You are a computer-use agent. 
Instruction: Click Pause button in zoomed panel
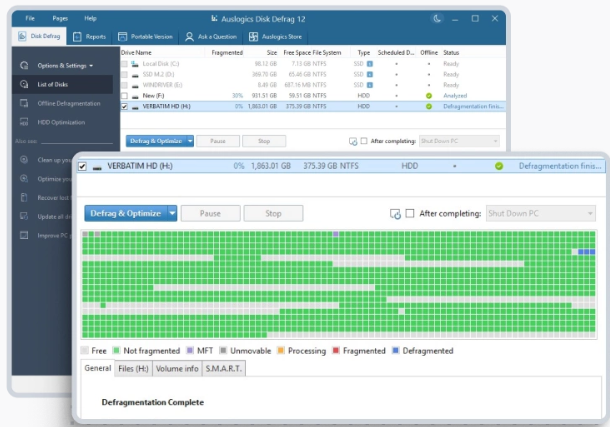pos(210,214)
